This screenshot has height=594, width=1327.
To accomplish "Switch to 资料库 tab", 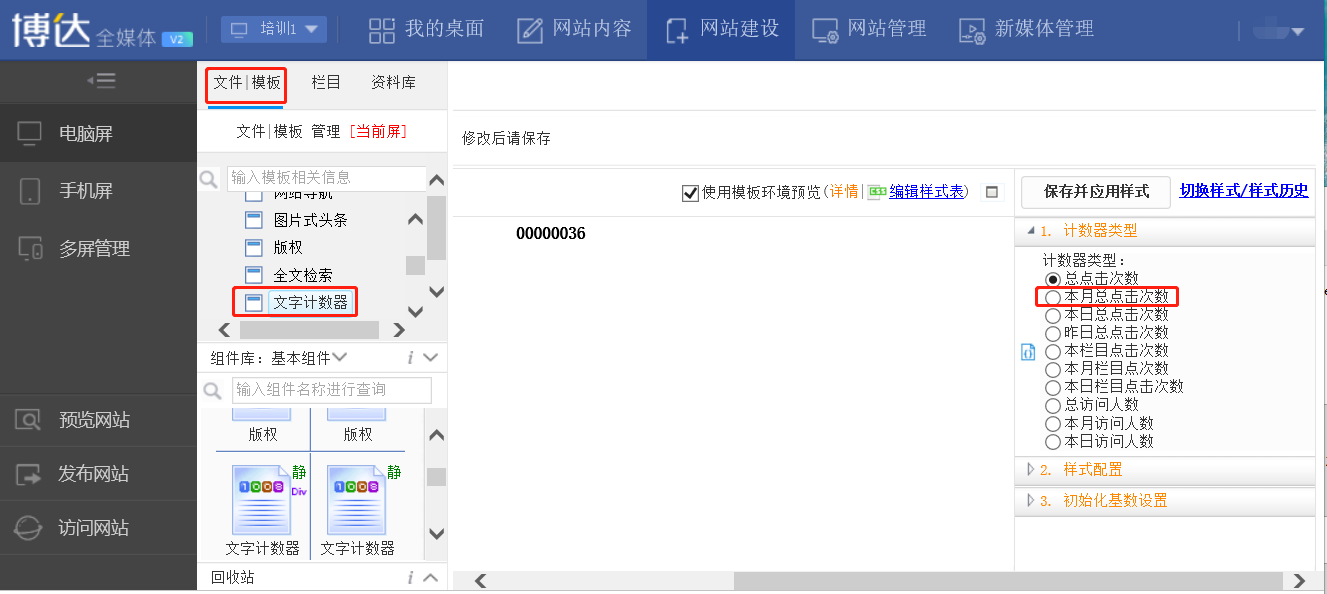I will pos(393,82).
